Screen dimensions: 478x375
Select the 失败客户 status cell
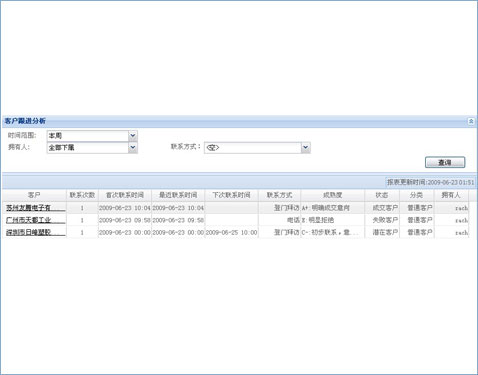tap(382, 220)
